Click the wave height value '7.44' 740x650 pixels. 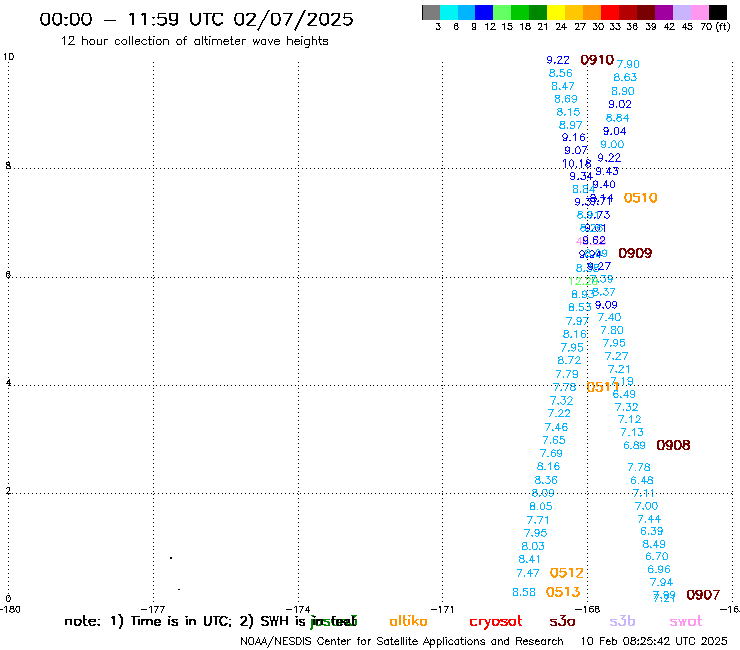649,519
